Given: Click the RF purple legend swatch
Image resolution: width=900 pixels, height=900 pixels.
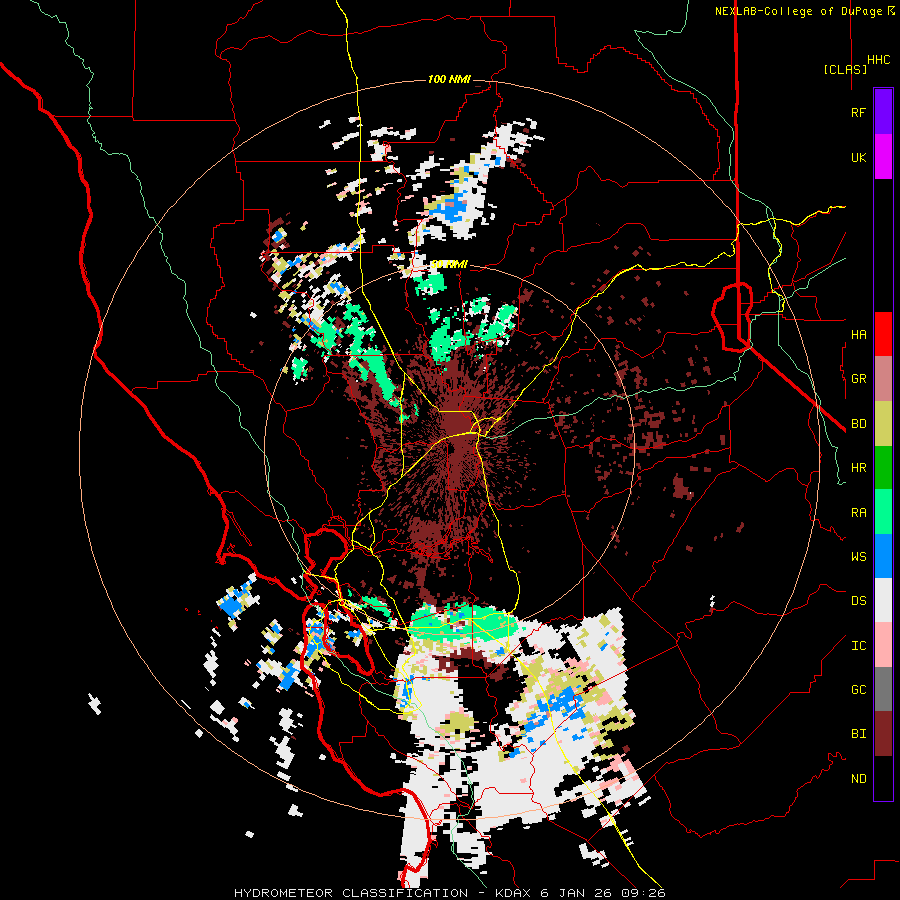Looking at the screenshot, I should 883,112.
